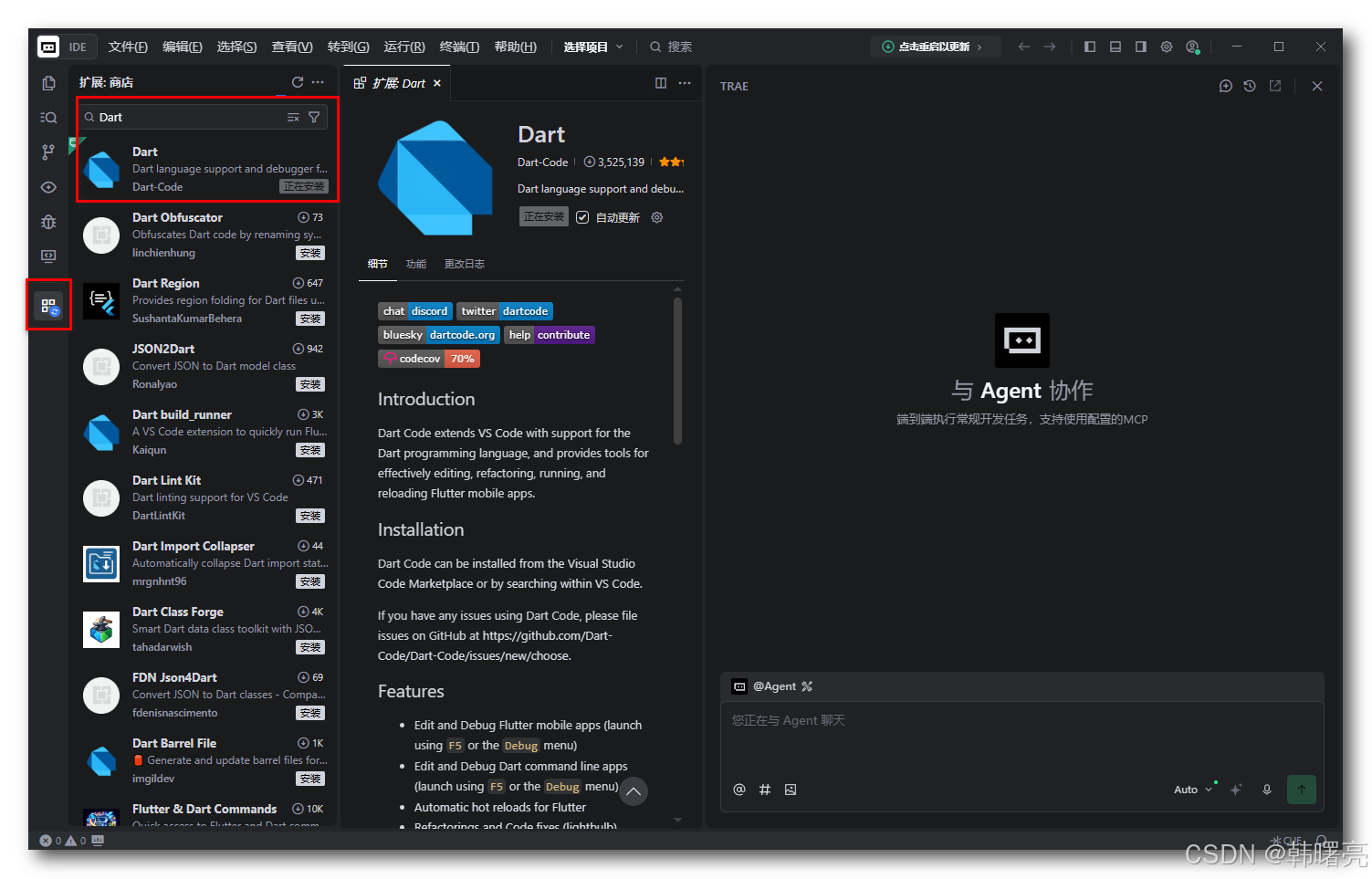Open the Source Control view
The height and width of the screenshot is (879, 1372).
[x=48, y=152]
